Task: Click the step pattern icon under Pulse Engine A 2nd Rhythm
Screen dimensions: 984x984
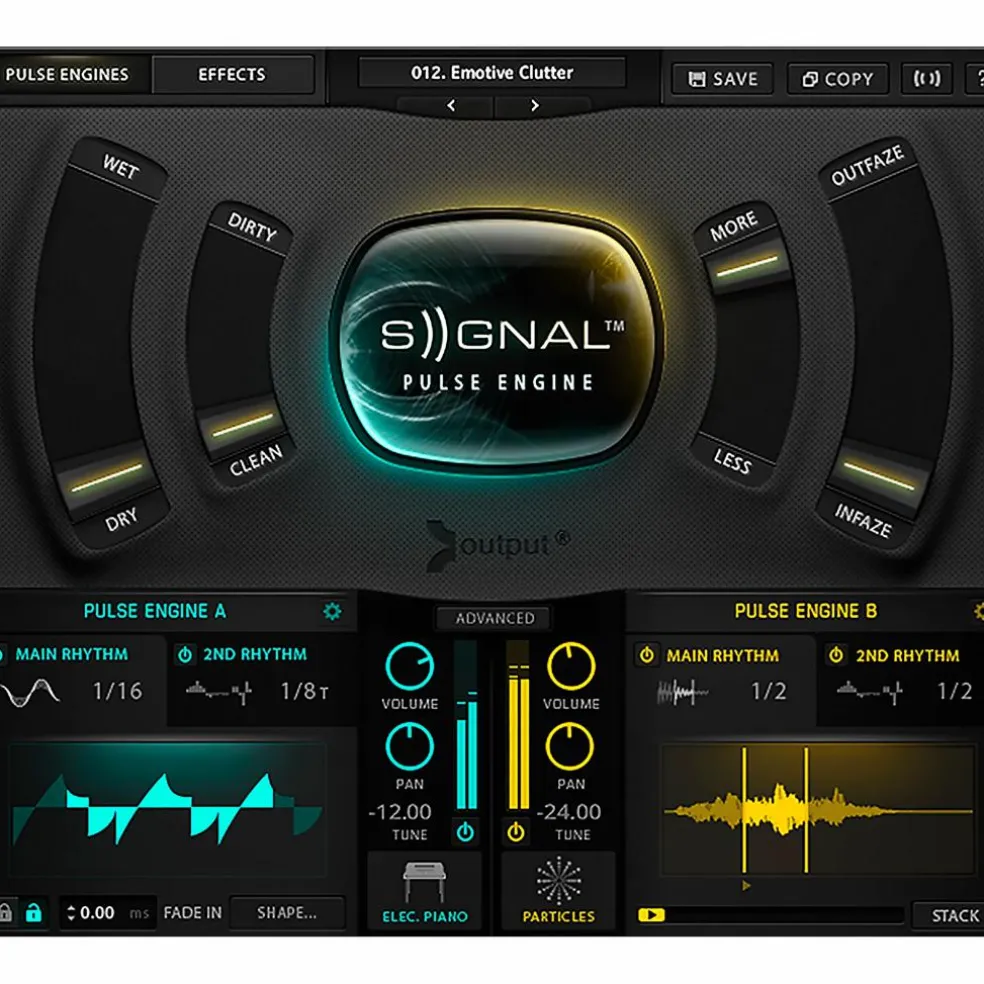Action: click(219, 692)
